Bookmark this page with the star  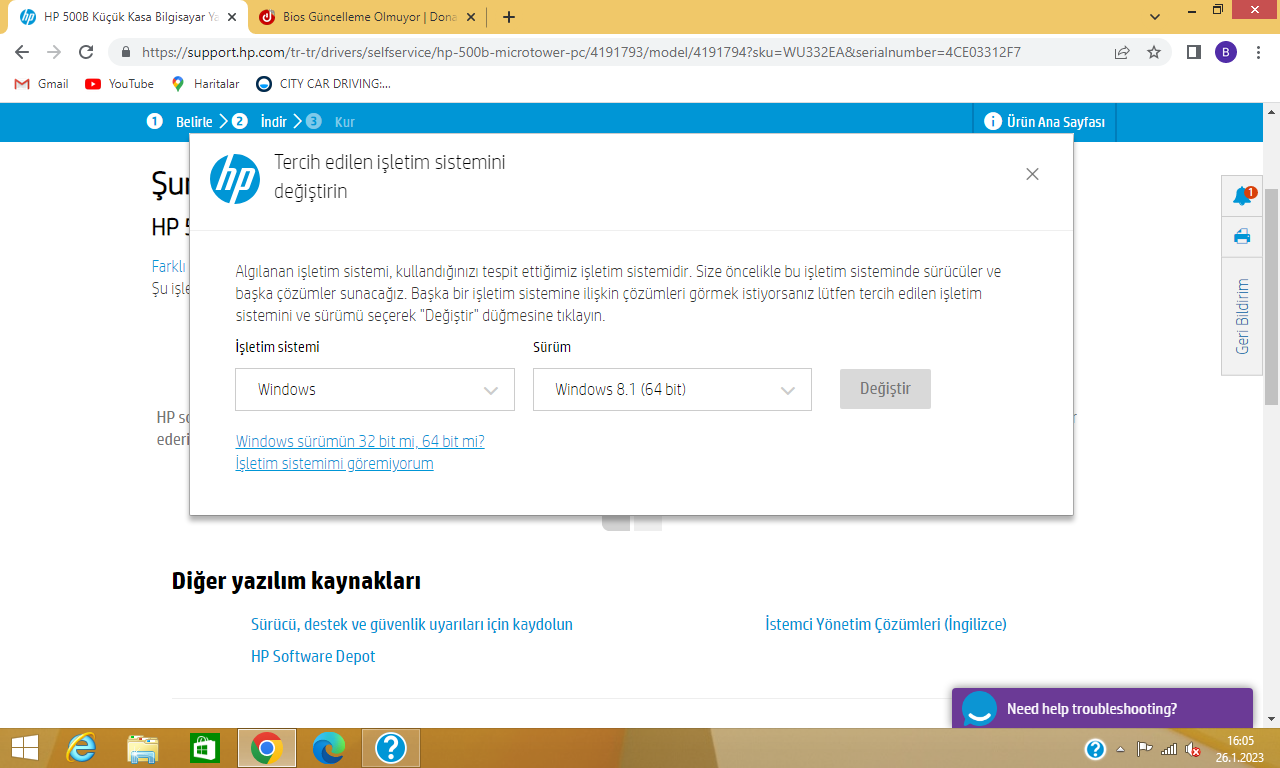[1154, 52]
